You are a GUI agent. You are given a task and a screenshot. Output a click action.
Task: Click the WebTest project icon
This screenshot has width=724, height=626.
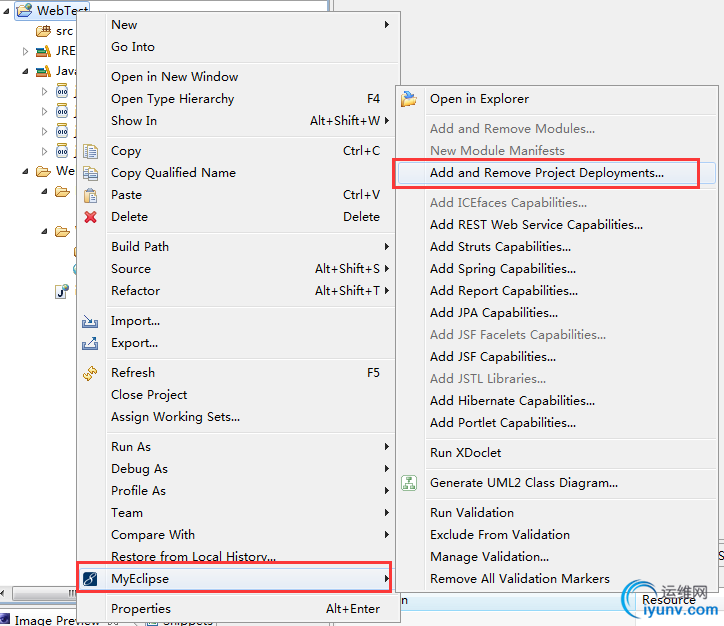click(x=24, y=10)
